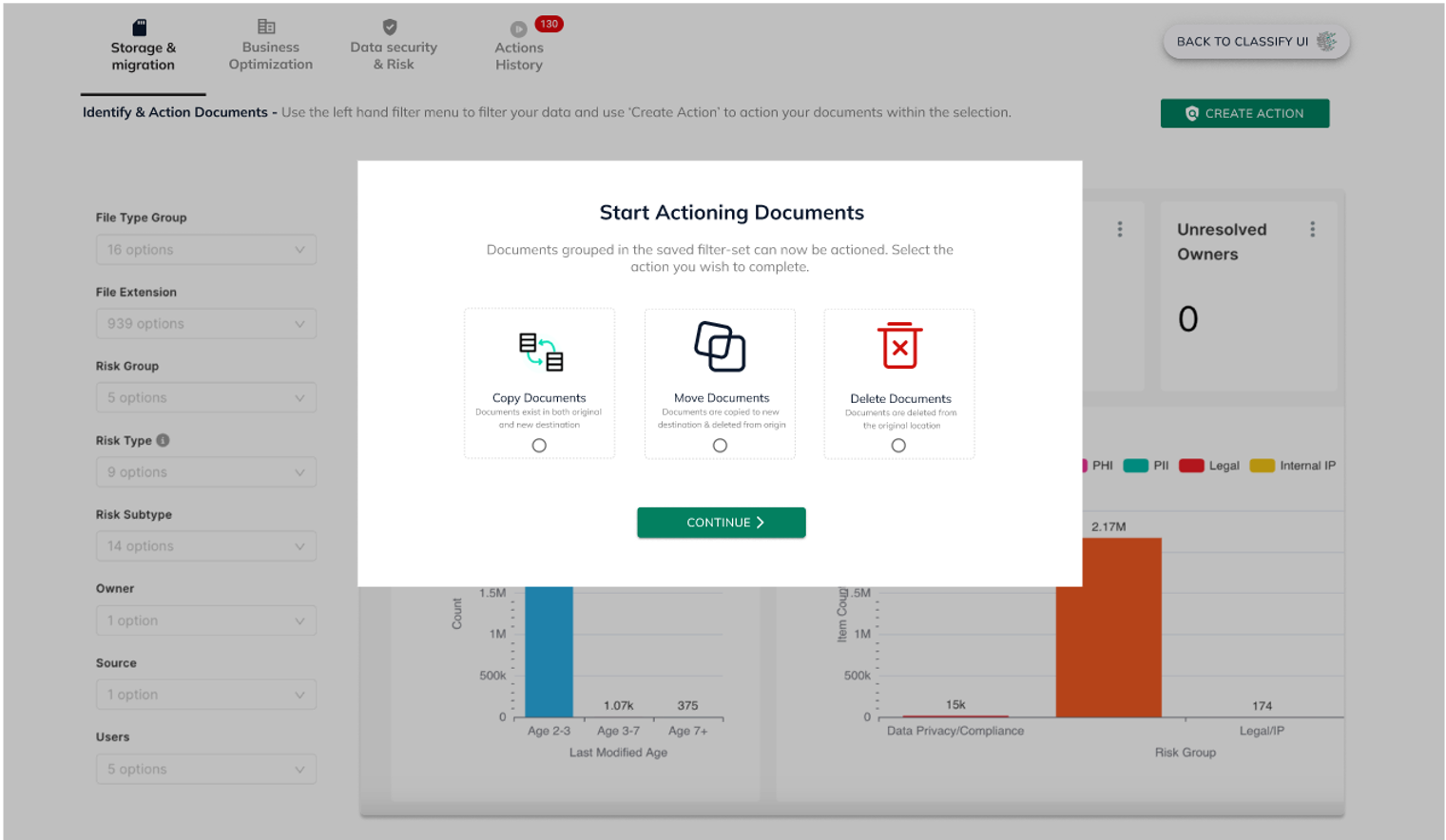Viewport: 1446px width, 840px height.
Task: Click the Storage & migration tab icon
Action: [140, 28]
